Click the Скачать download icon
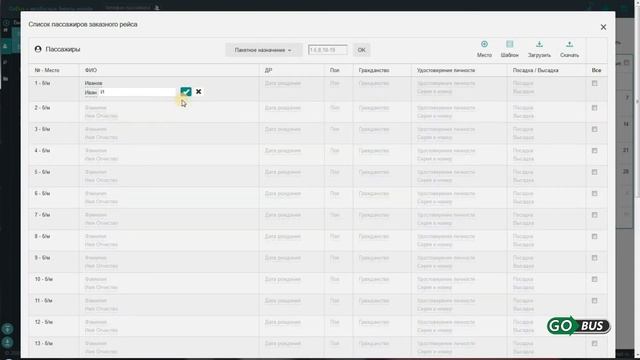The width and height of the screenshot is (640, 360). (569, 44)
